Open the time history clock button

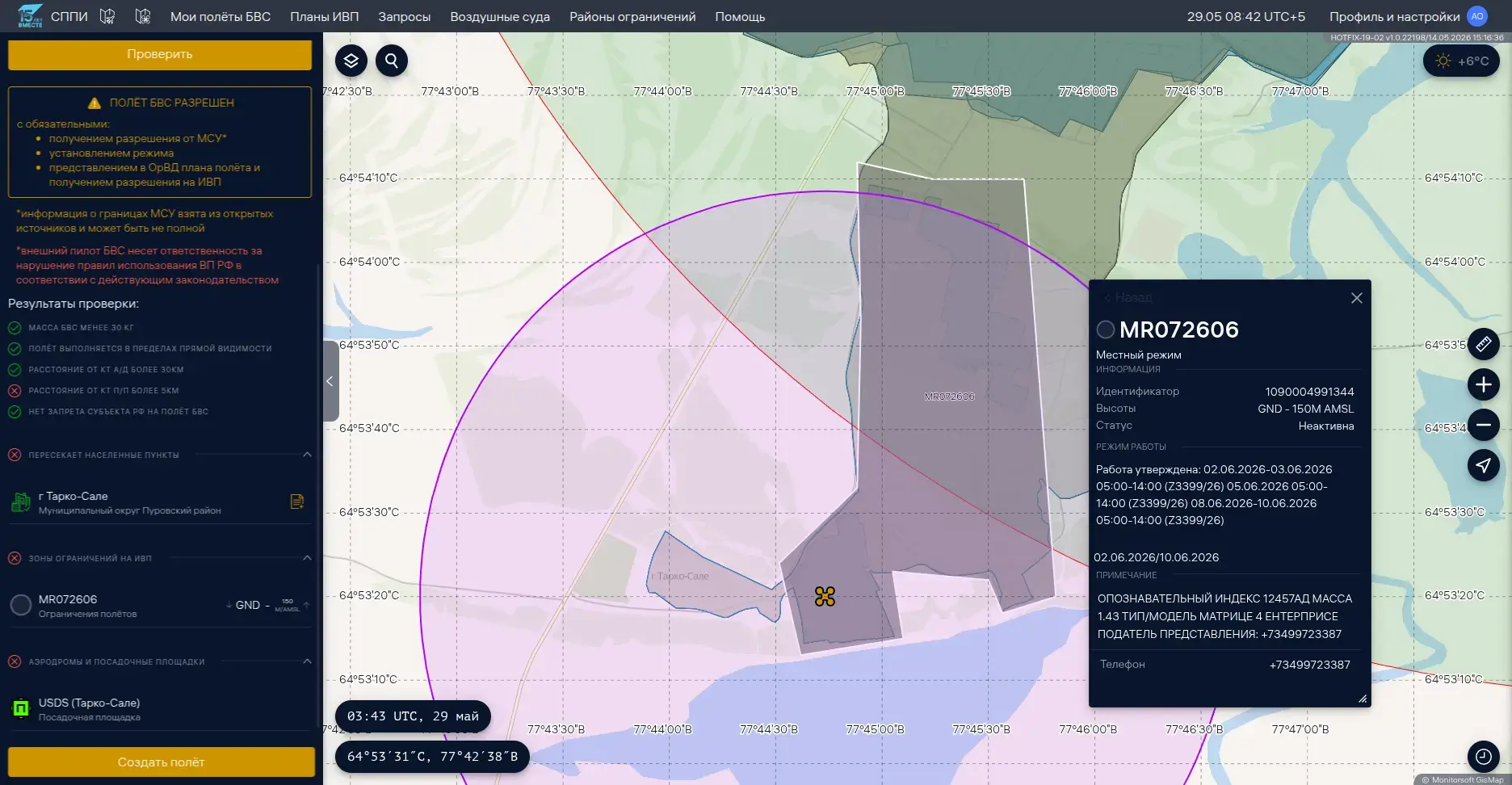click(1484, 757)
